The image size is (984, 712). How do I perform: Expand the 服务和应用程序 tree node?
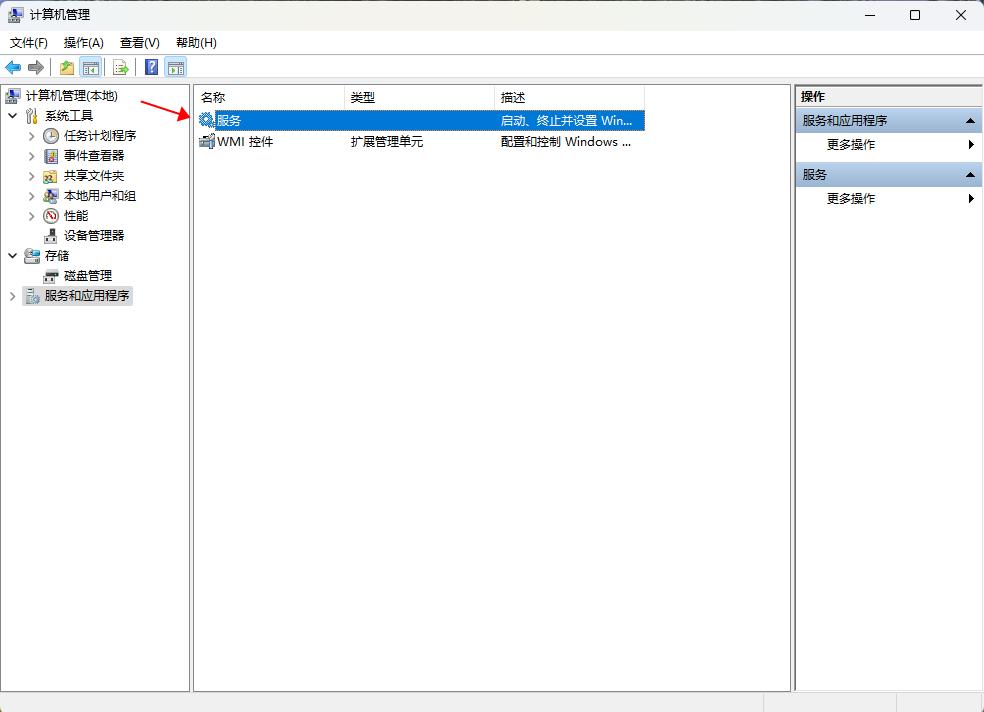12,296
